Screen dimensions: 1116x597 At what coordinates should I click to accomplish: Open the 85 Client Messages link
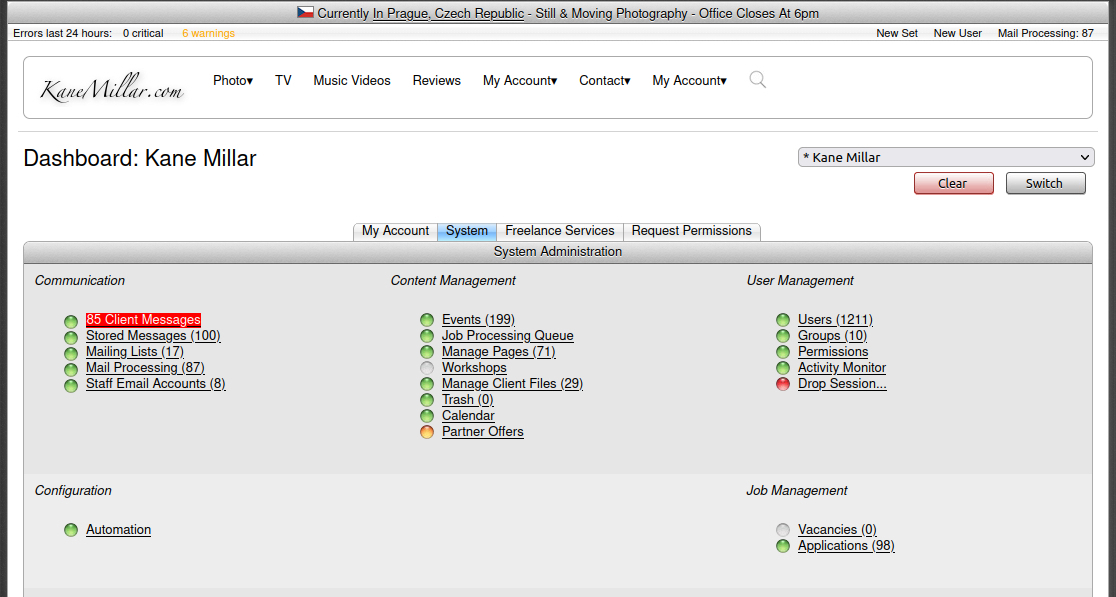143,320
